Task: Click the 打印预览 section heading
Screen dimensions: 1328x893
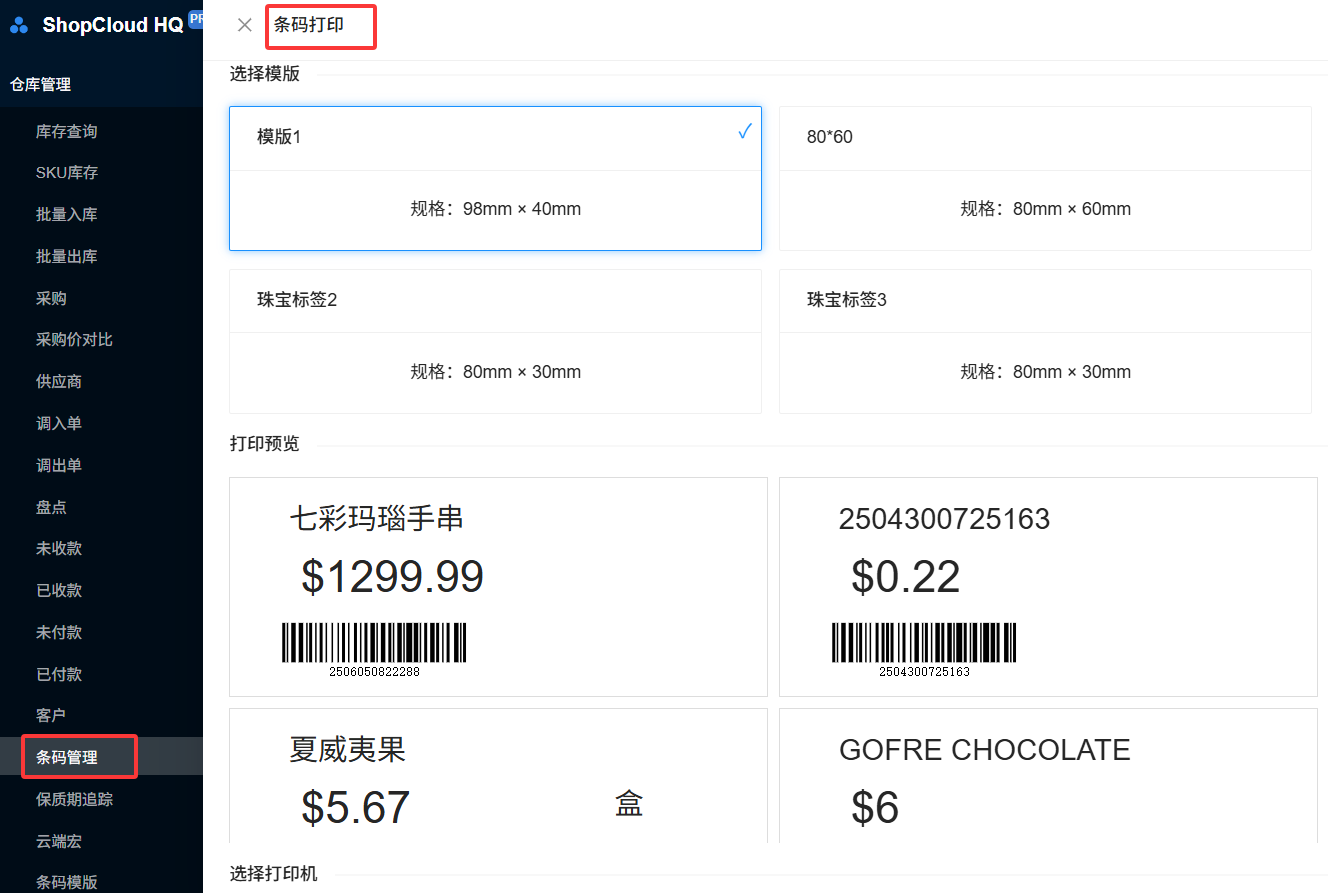Action: [x=265, y=444]
